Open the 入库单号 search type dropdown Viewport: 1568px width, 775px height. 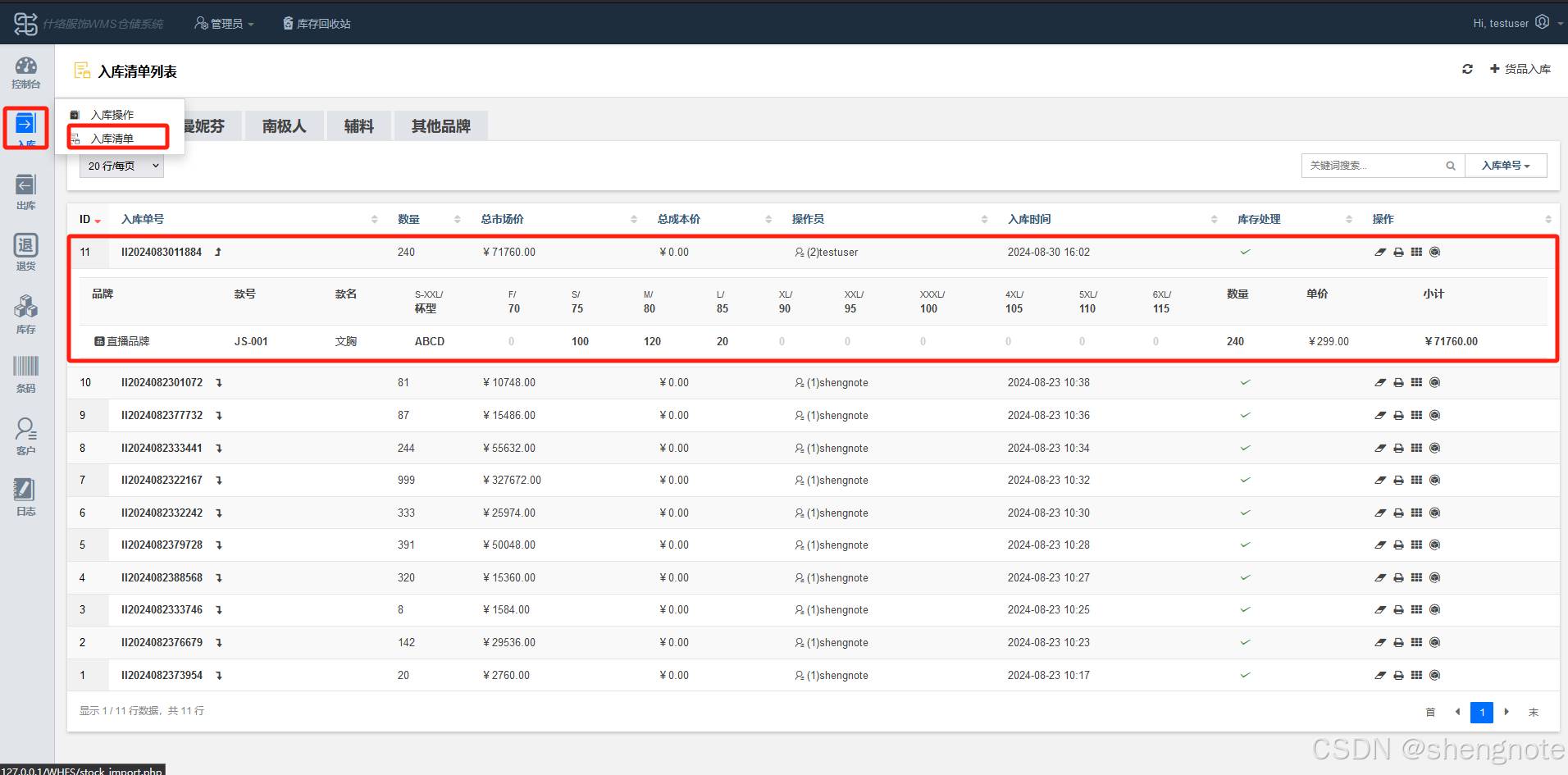(1506, 166)
